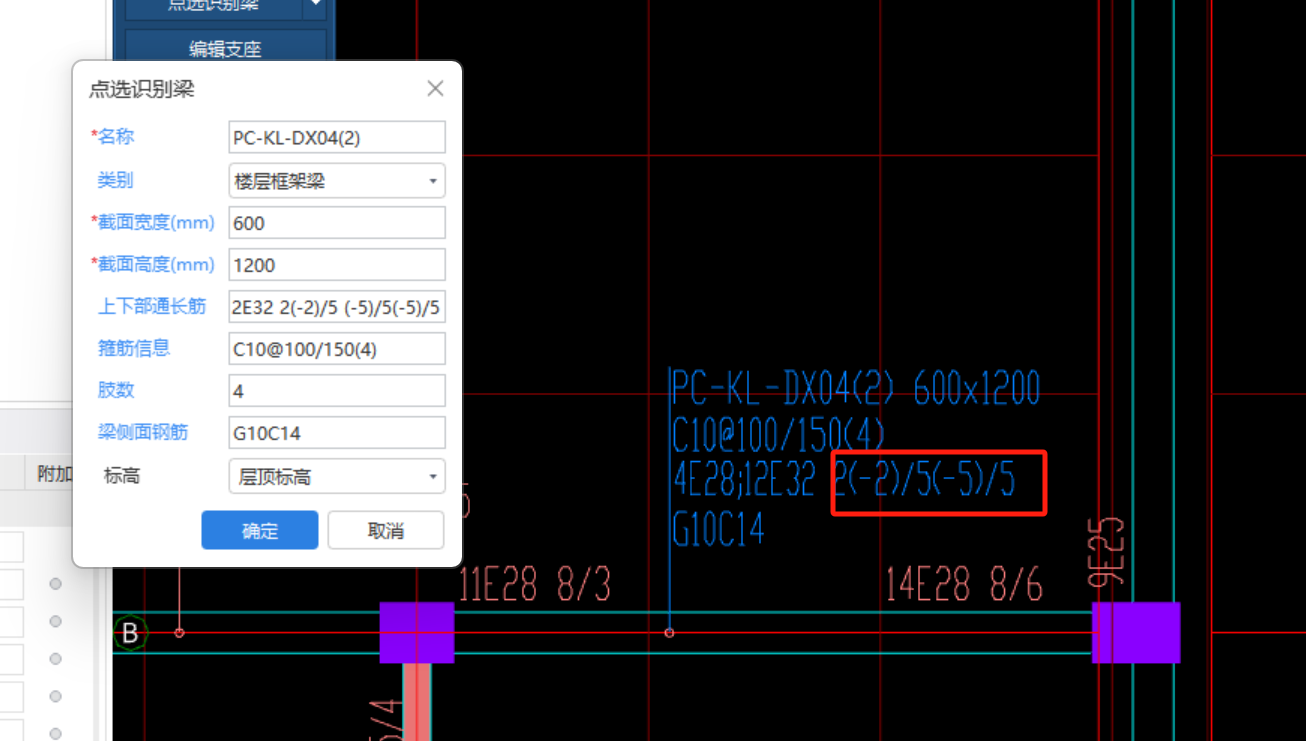Edit the 名称 field PC-KL-DX04(2)

click(x=337, y=138)
